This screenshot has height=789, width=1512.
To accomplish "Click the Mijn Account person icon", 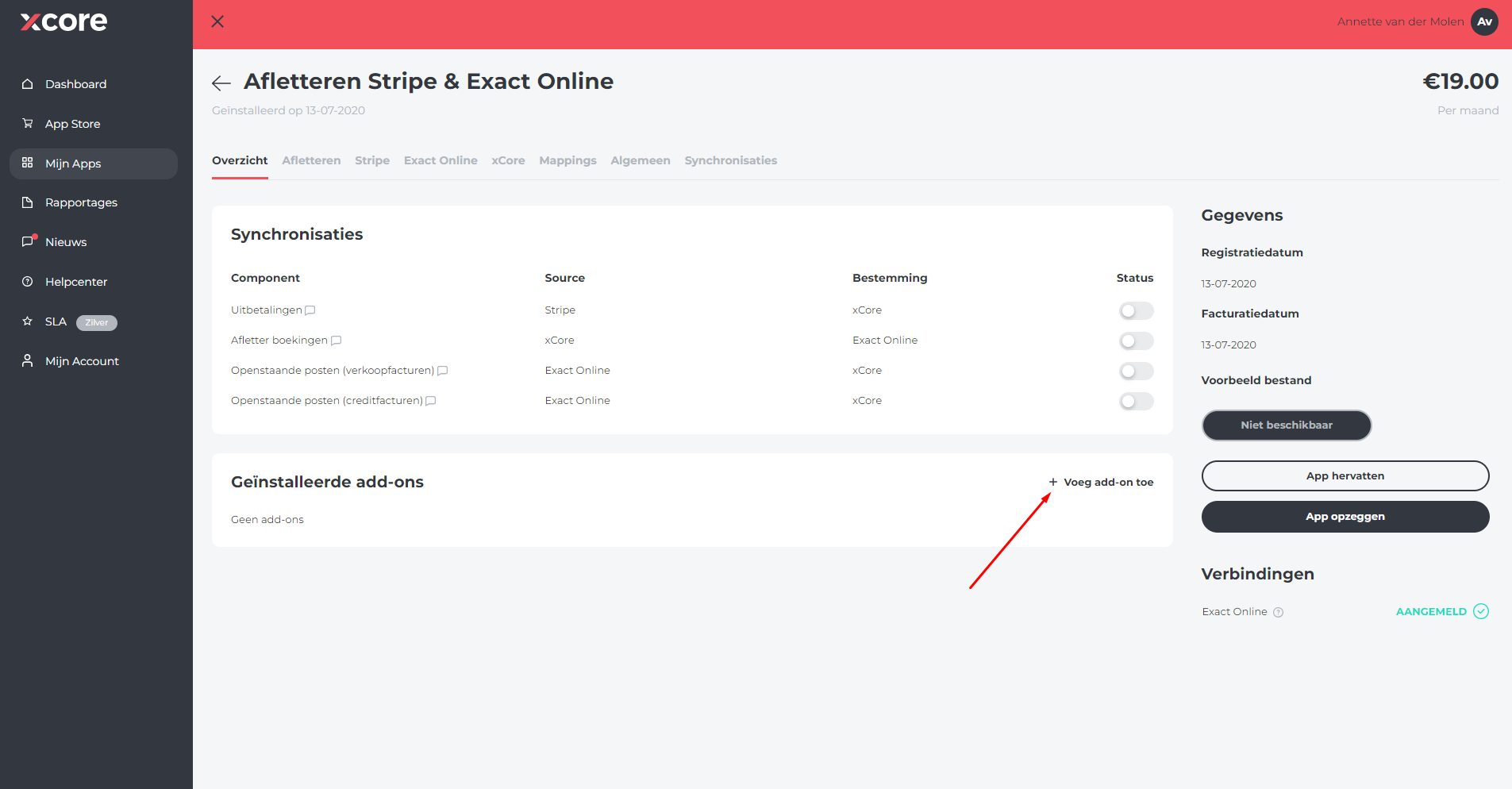I will coord(28,361).
